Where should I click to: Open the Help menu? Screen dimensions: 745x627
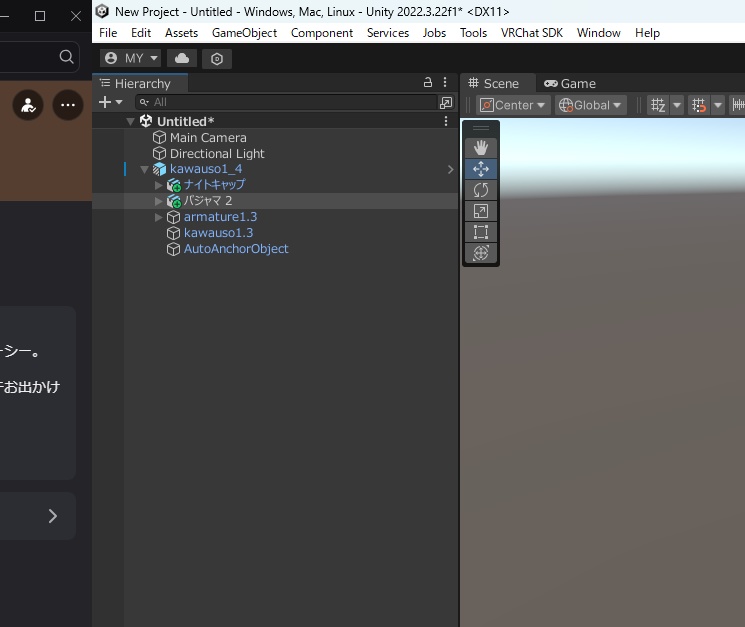click(647, 33)
